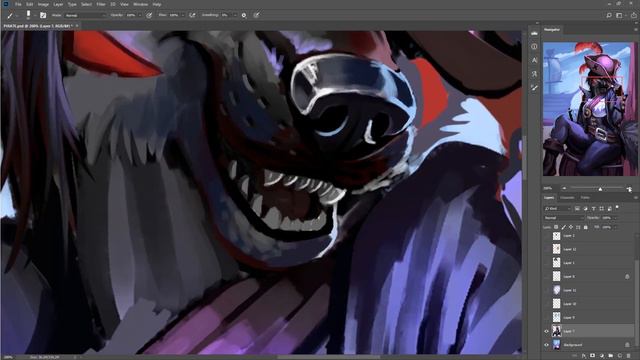
Task: Hide Layer 7 using its eye icon
Action: click(547, 331)
